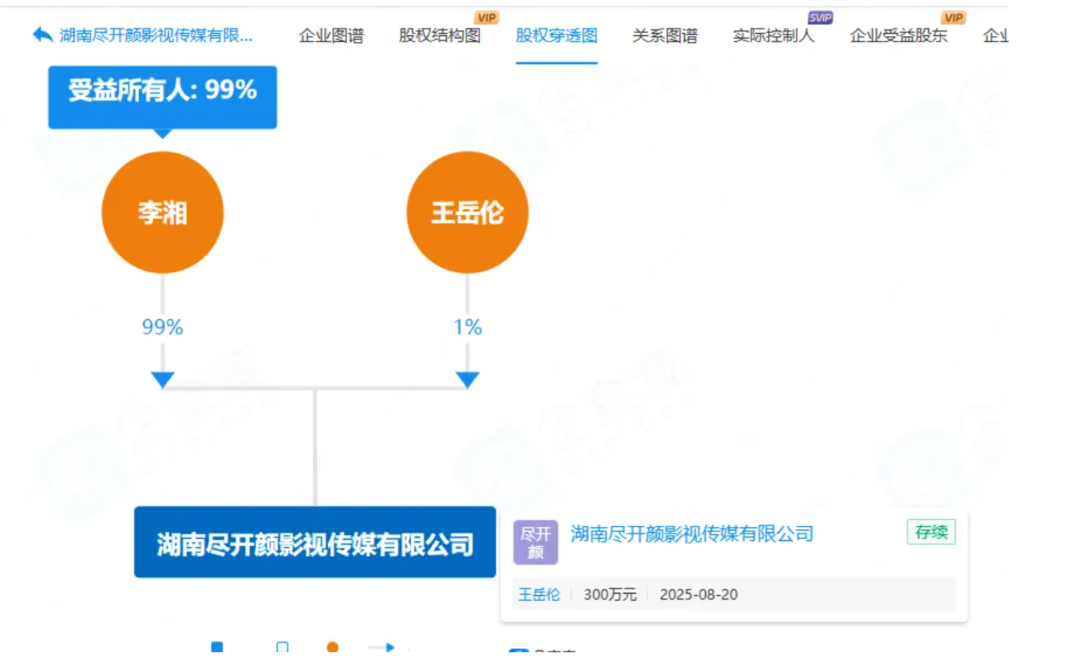Click the VIP badge on 企业受益股东
1080x671 pixels.
click(953, 17)
